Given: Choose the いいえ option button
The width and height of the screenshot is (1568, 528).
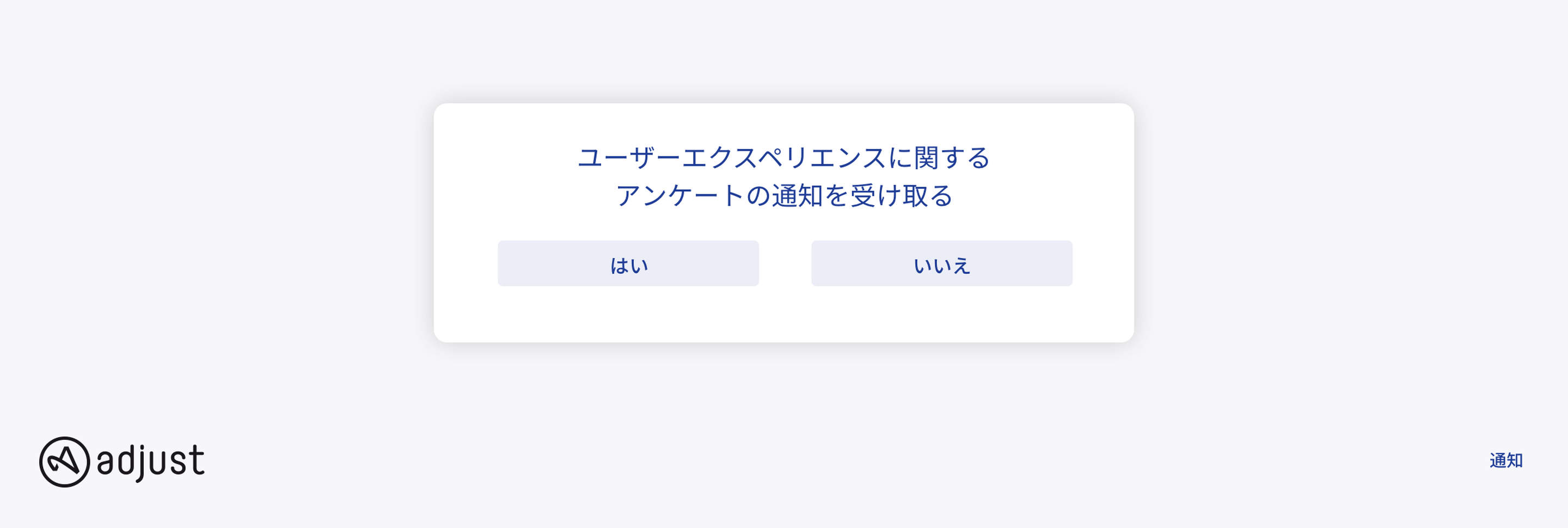Looking at the screenshot, I should pos(942,263).
